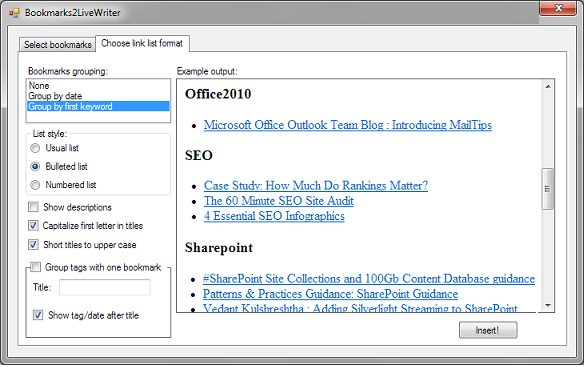Screen dimensions: 586x367
Task: Click the Insert! button
Action: pos(488,330)
